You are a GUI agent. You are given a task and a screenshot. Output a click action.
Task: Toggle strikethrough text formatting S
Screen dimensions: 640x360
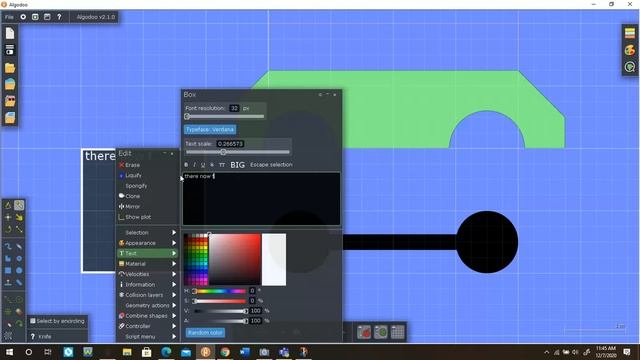tap(212, 165)
